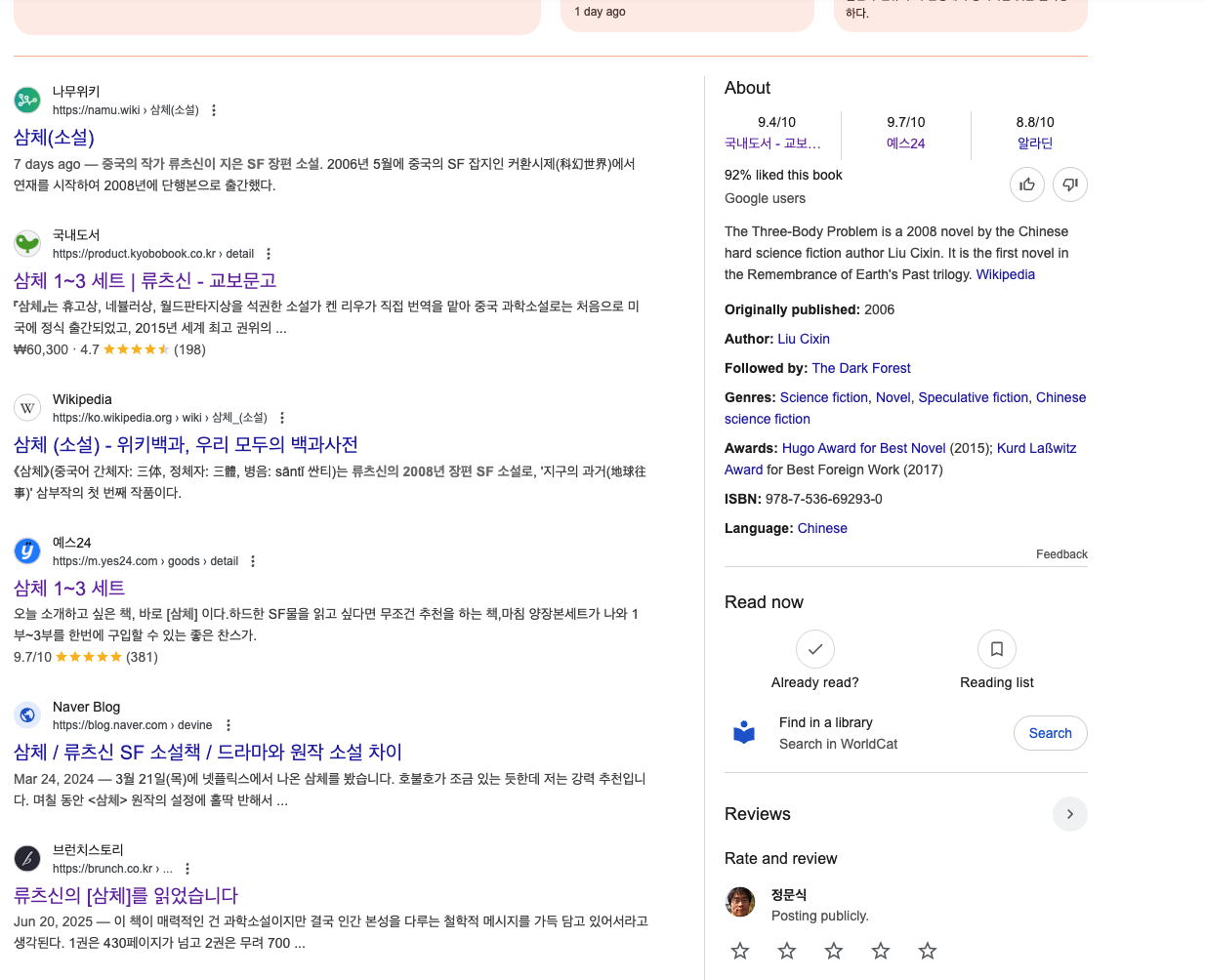Rate the book five stars
1205x980 pixels.
(x=928, y=951)
